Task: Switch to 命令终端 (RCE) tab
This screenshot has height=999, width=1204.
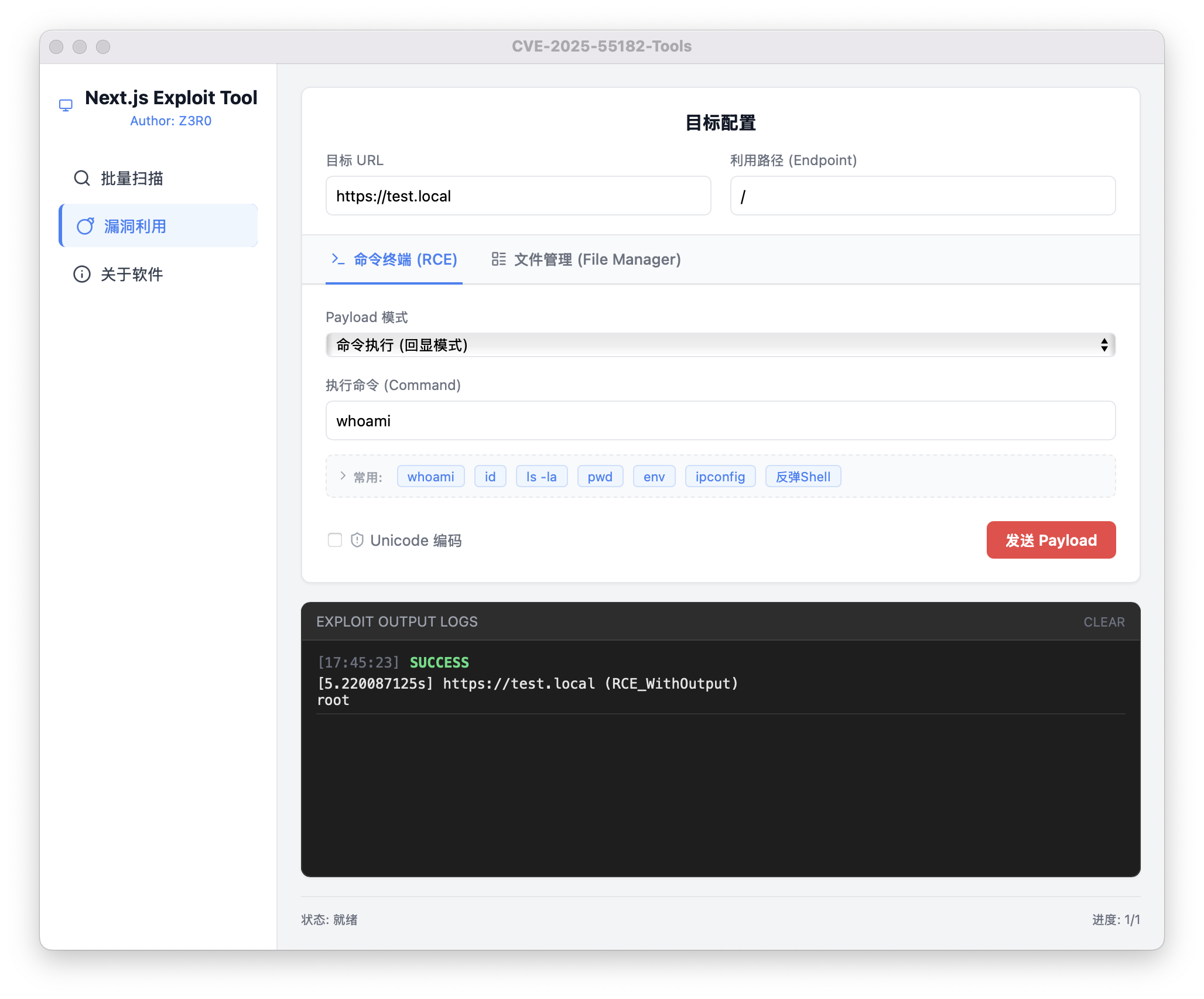Action: (394, 259)
